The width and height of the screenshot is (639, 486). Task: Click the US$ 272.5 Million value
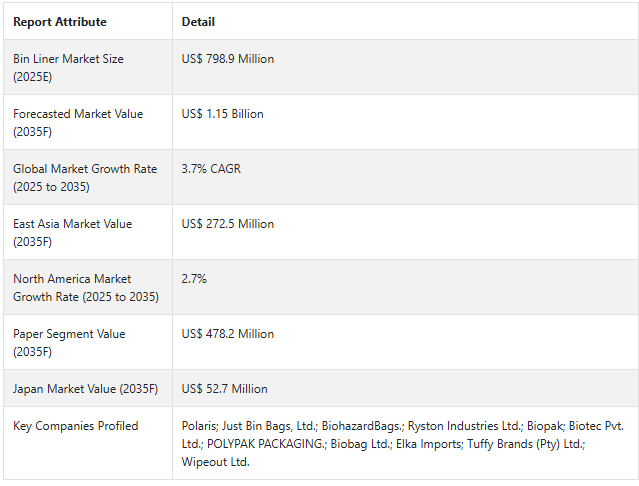(x=227, y=224)
